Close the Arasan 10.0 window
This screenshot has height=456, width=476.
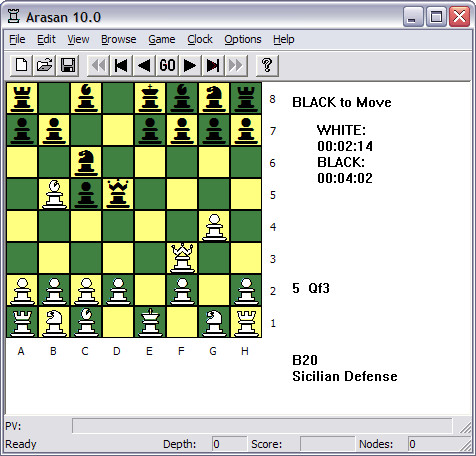pos(459,16)
